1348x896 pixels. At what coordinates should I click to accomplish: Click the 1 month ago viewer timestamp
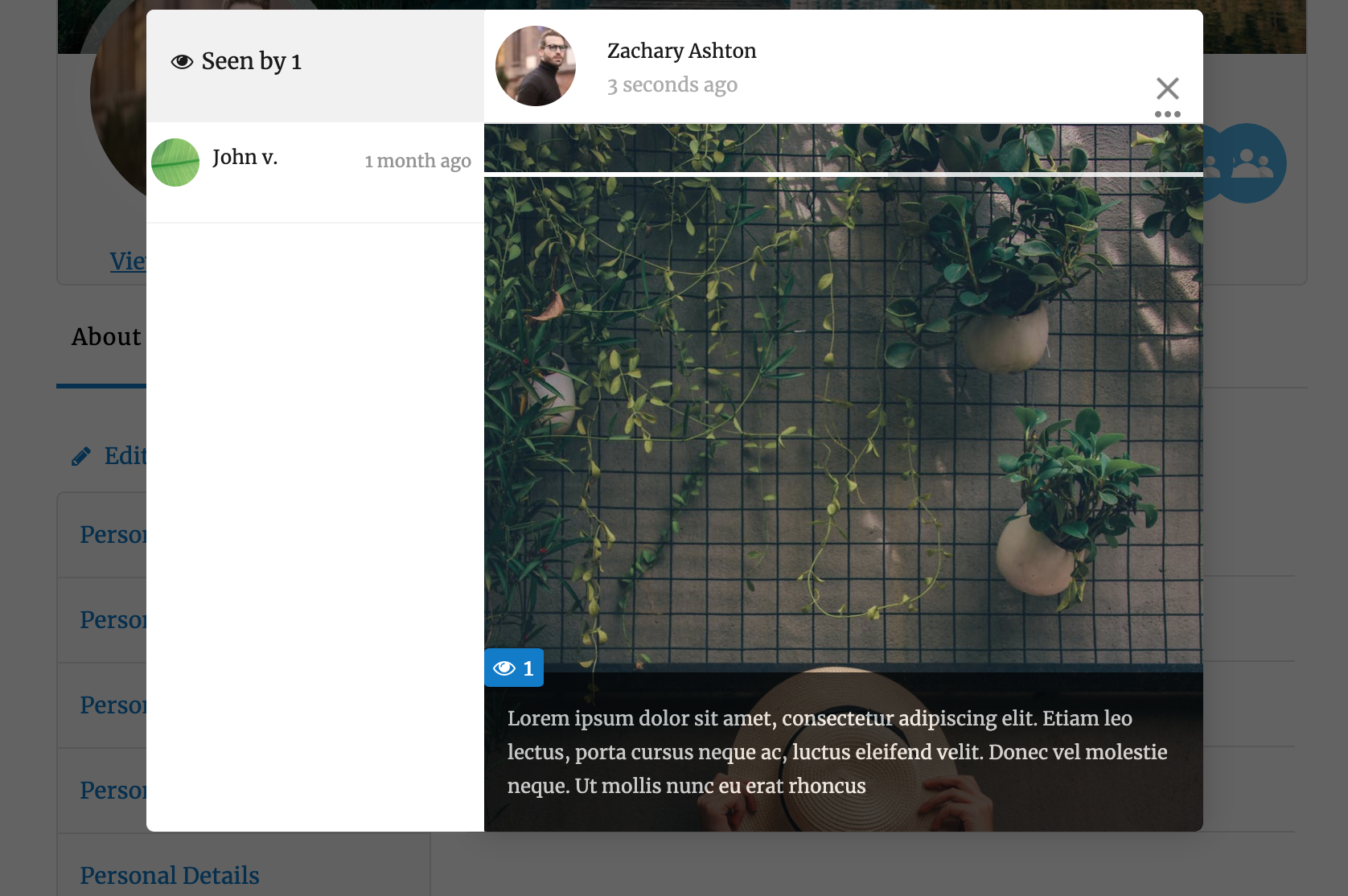pos(417,161)
